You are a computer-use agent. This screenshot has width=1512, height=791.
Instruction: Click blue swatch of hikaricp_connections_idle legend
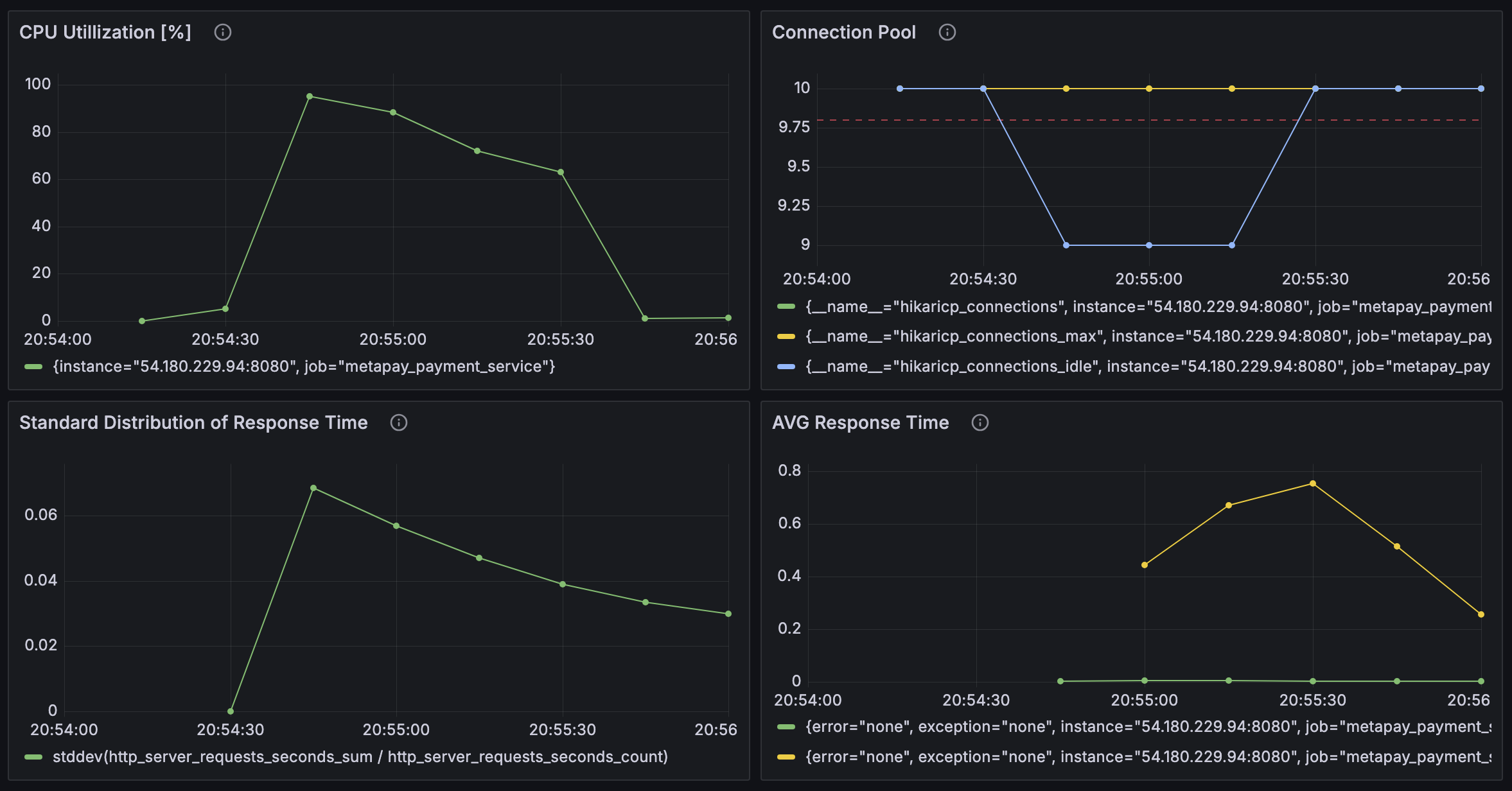[x=786, y=367]
